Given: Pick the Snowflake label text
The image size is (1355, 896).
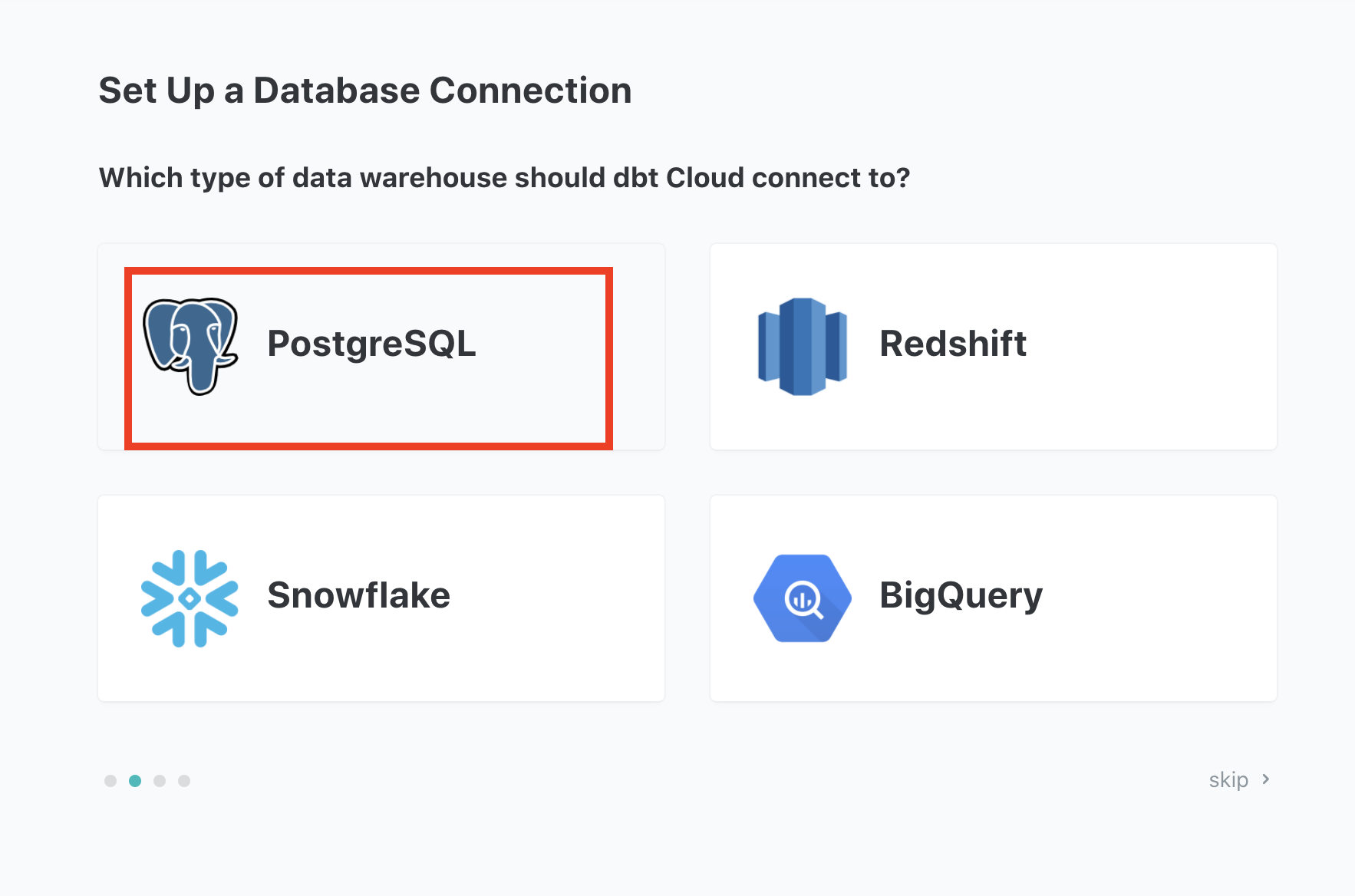Looking at the screenshot, I should tap(358, 595).
